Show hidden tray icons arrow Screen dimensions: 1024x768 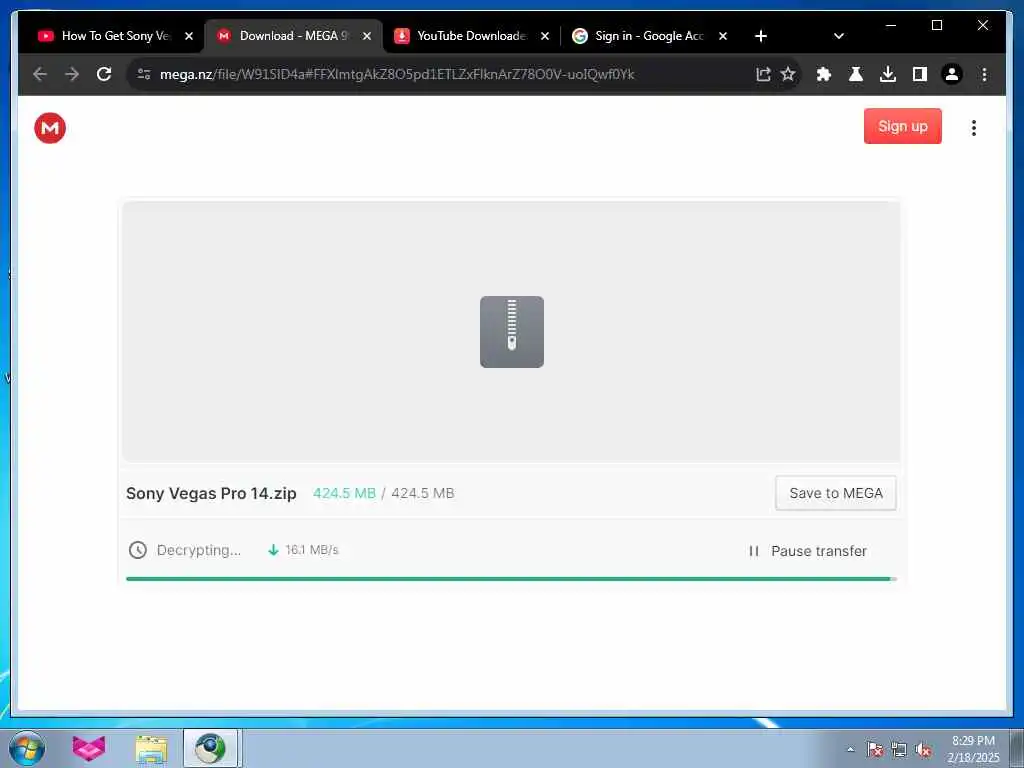pyautogui.click(x=850, y=749)
